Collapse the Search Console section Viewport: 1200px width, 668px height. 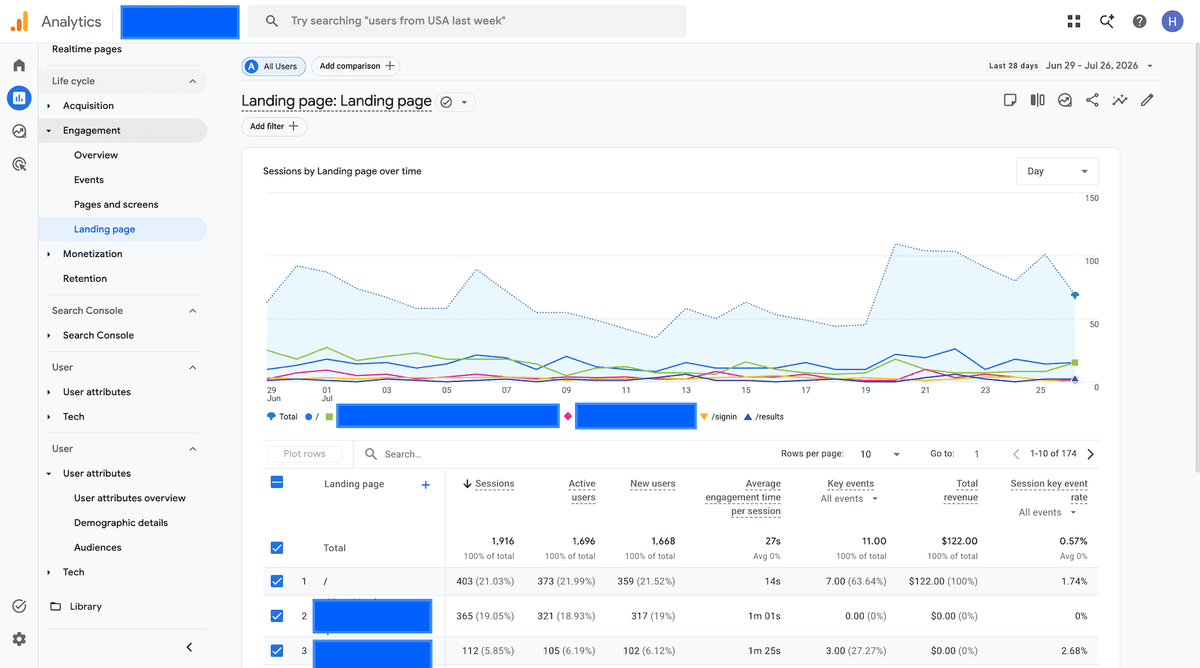click(193, 311)
